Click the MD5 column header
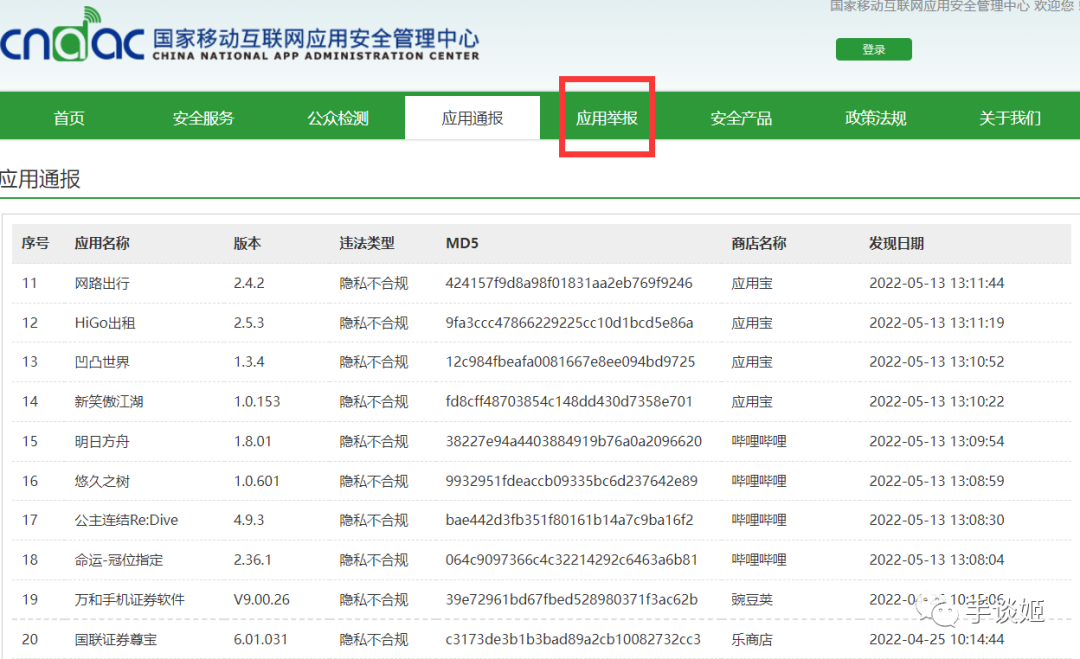The height and width of the screenshot is (659, 1080). click(462, 243)
